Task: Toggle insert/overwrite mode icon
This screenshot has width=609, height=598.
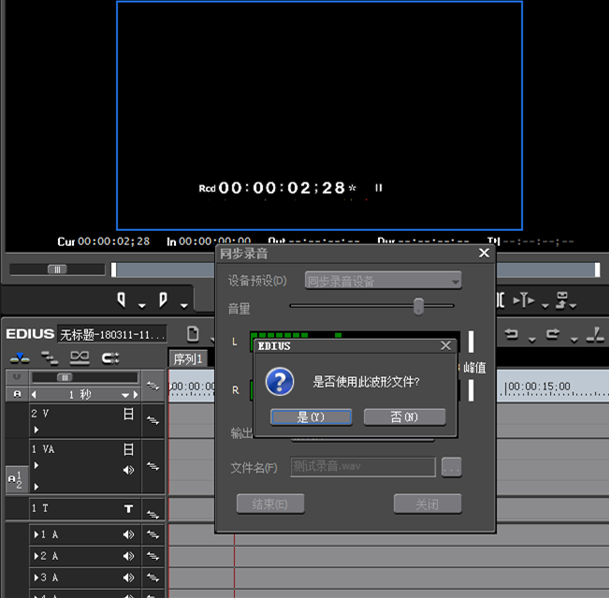Action: pos(20,358)
